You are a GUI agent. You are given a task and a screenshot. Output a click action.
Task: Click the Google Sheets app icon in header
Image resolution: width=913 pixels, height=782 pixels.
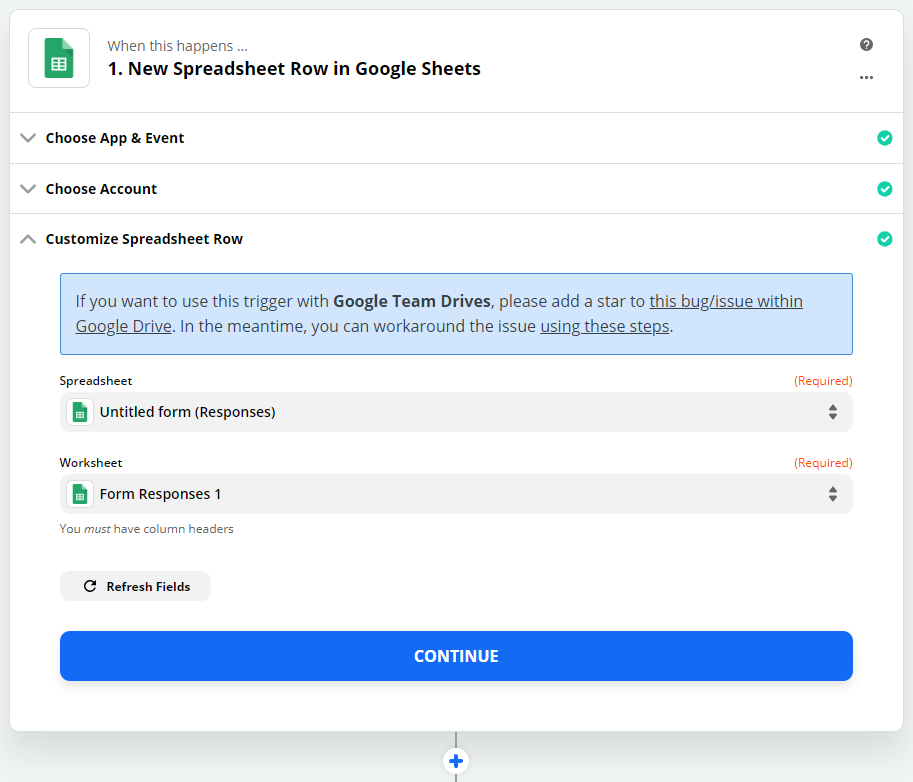point(59,58)
